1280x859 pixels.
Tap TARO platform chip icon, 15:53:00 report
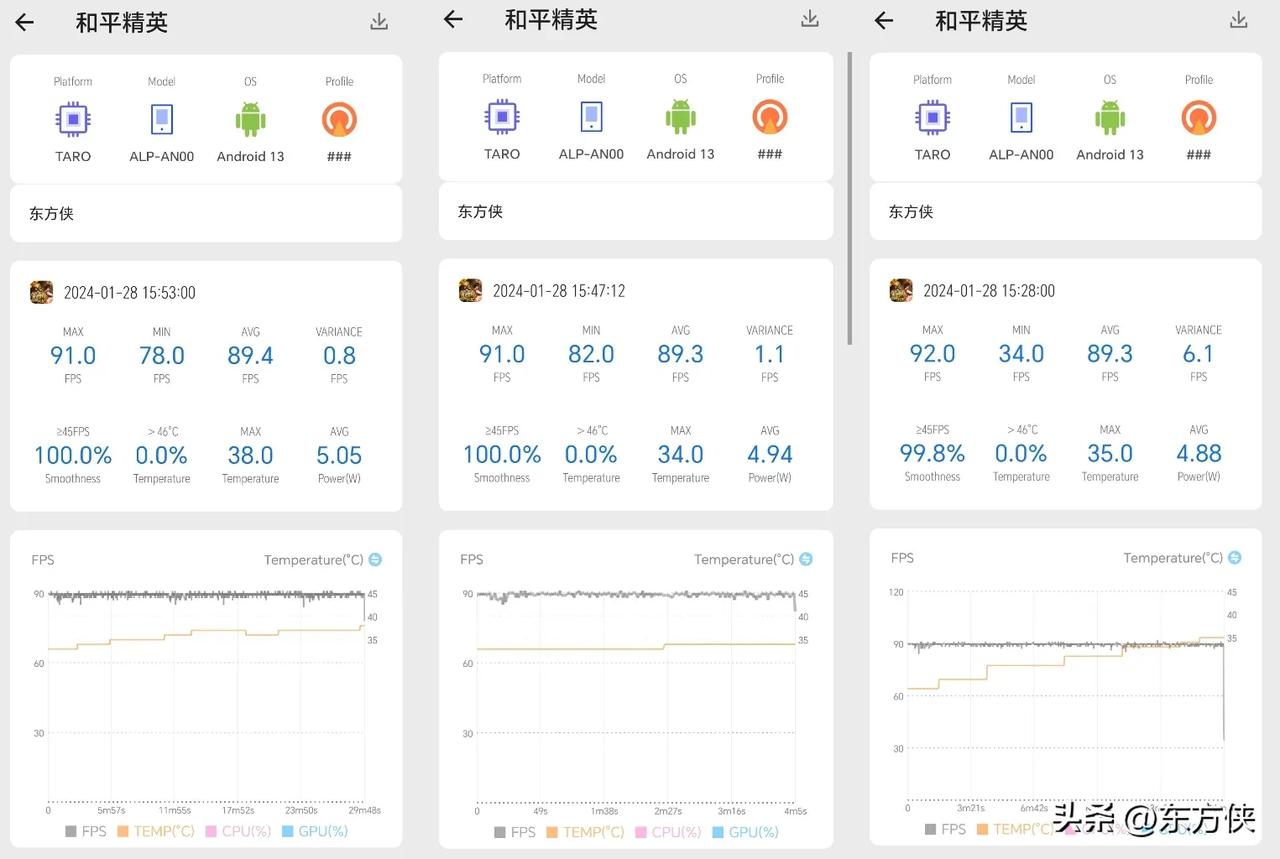coord(72,120)
